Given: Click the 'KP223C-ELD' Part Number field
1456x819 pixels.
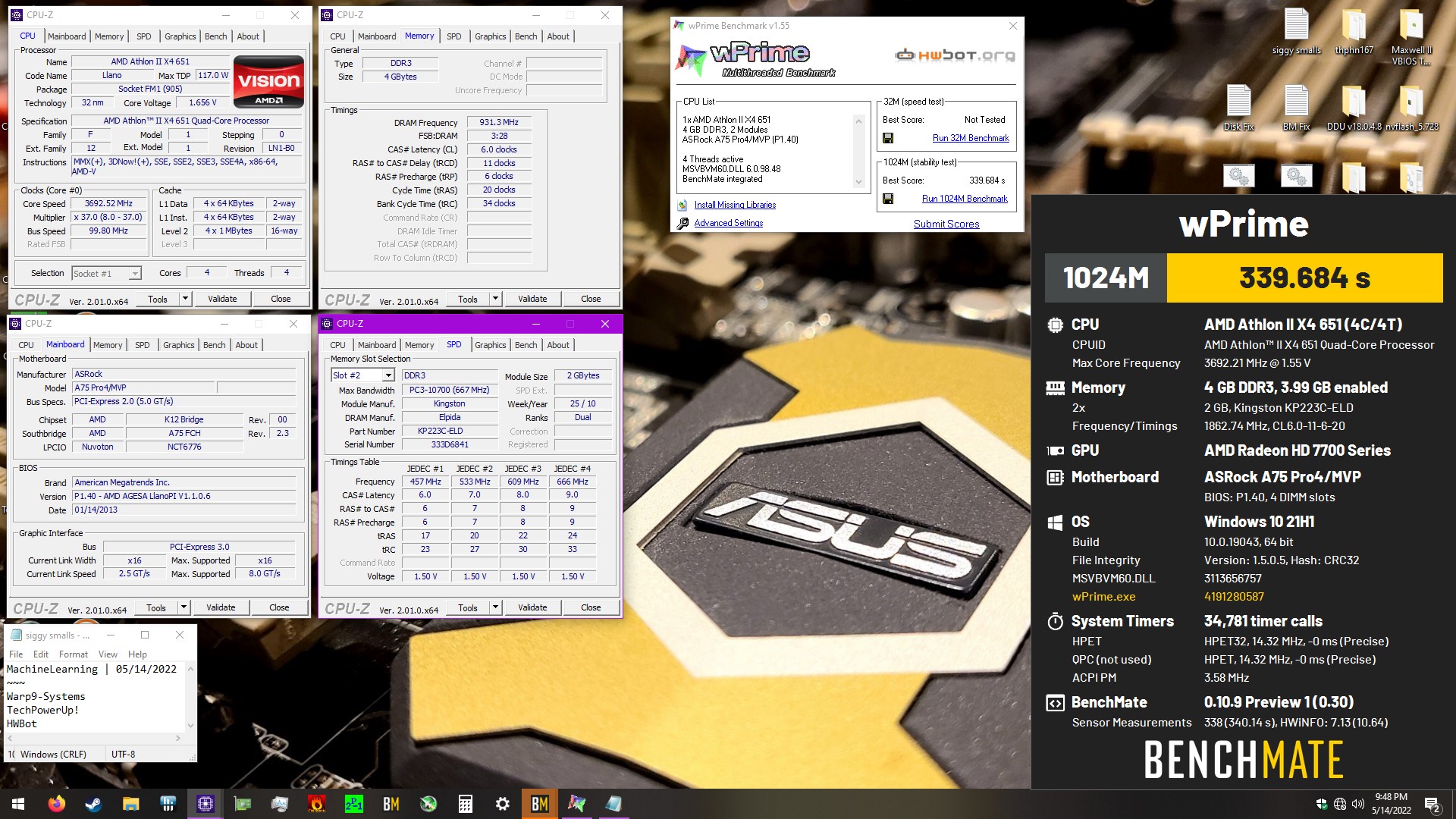Looking at the screenshot, I should [x=450, y=431].
